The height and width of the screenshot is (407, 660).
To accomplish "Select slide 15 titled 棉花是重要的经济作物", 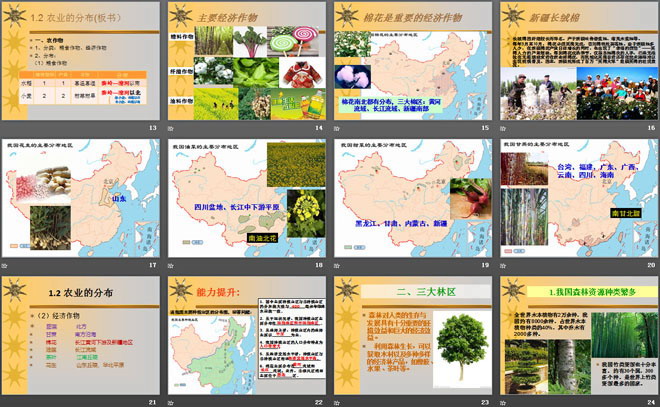I will click(413, 61).
